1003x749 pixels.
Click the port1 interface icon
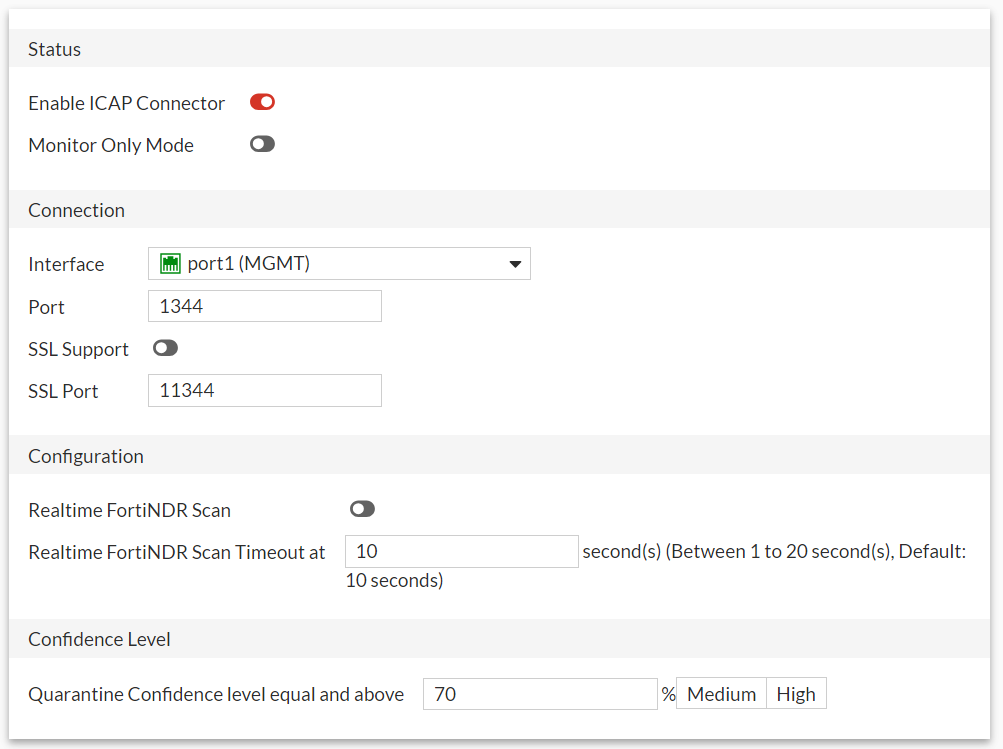[170, 263]
